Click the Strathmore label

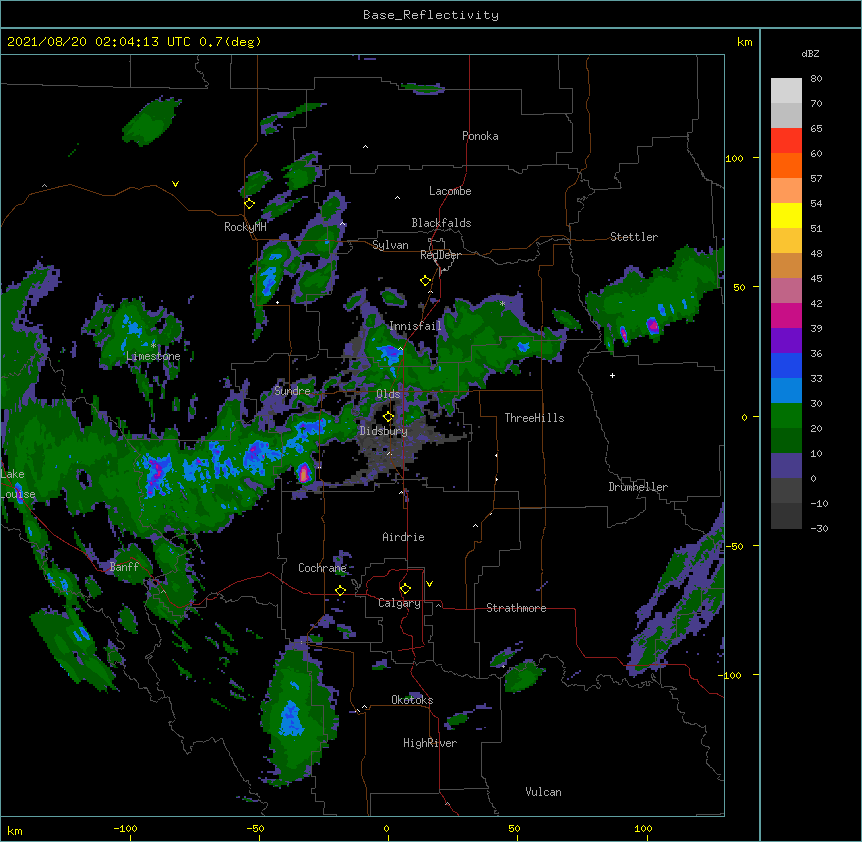point(516,608)
